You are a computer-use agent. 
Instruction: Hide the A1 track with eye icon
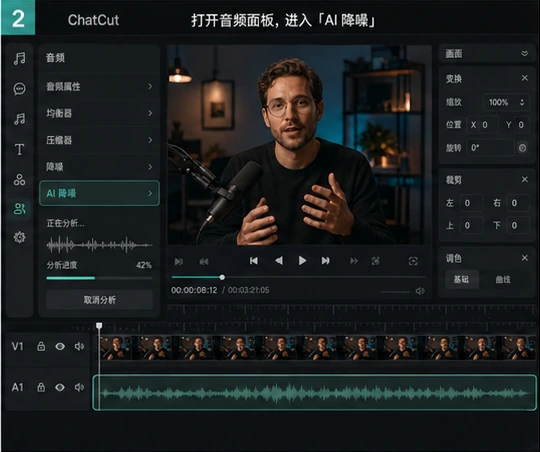[x=60, y=388]
